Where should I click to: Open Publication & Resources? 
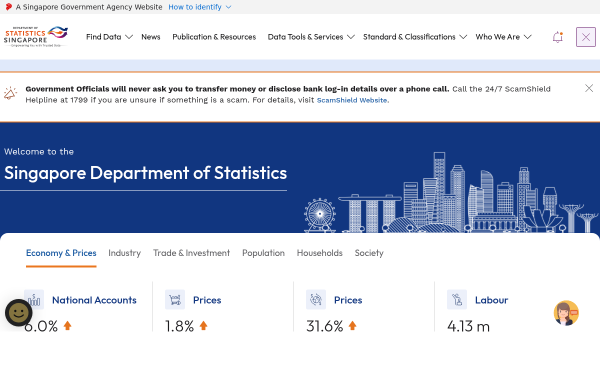214,37
